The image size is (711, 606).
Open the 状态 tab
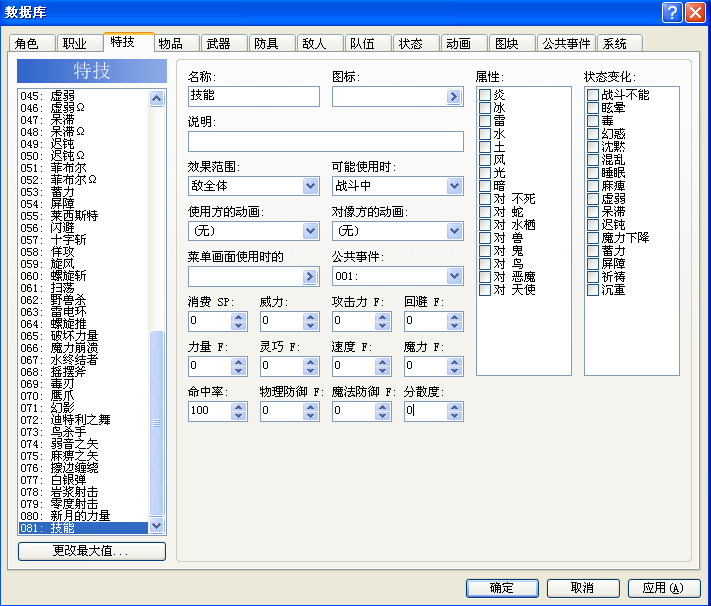point(416,44)
